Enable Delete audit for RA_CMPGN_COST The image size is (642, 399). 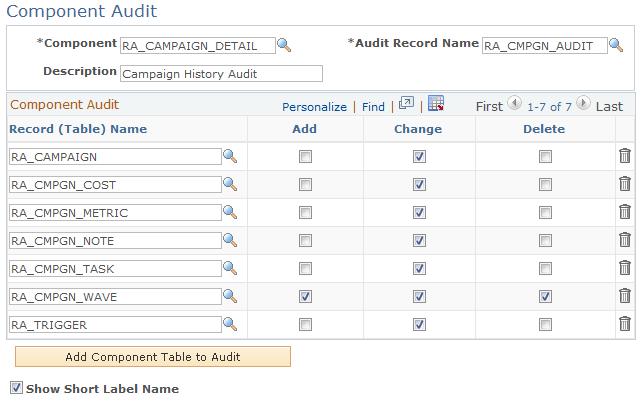[x=545, y=185]
